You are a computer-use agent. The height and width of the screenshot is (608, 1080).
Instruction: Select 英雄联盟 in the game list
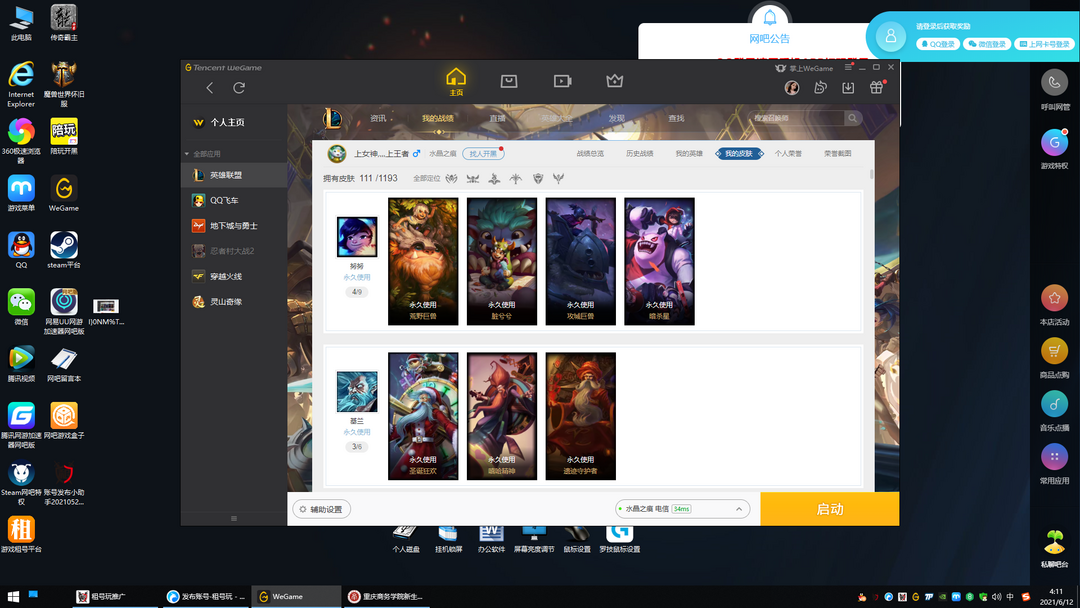coord(234,175)
